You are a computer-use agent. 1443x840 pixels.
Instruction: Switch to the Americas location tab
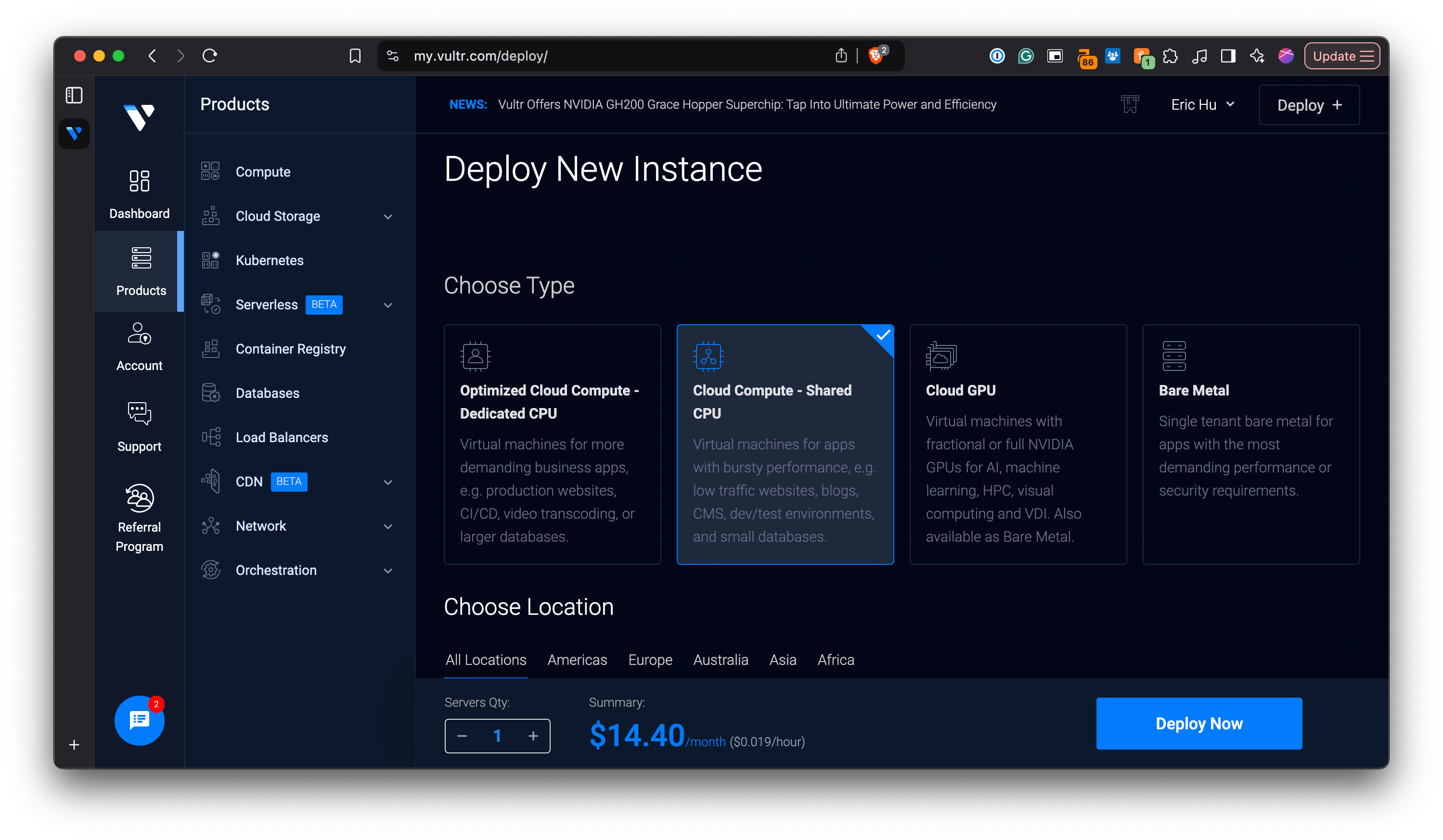click(x=577, y=660)
